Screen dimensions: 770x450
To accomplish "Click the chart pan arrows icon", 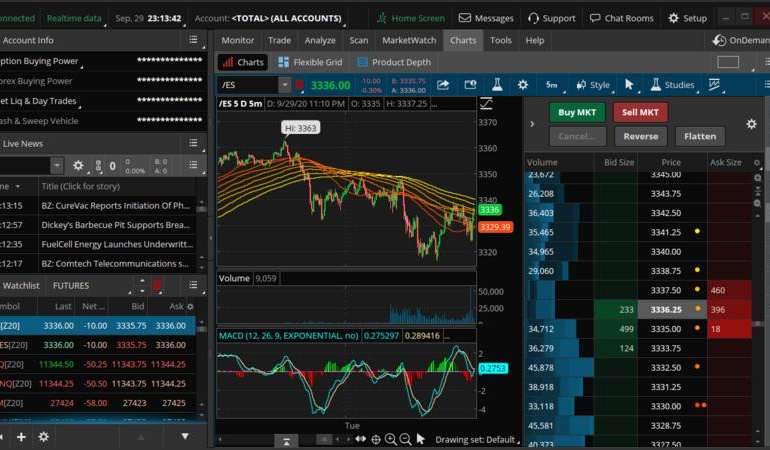I will coord(360,439).
